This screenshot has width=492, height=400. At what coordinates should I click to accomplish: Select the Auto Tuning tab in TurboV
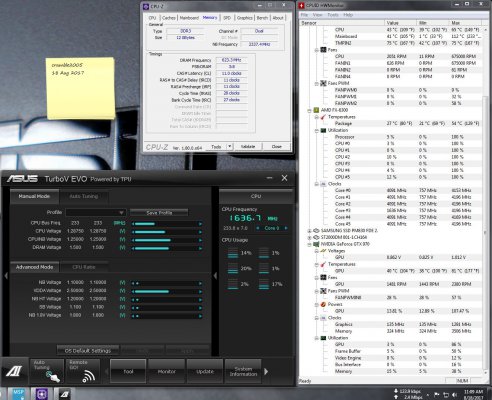tap(84, 196)
